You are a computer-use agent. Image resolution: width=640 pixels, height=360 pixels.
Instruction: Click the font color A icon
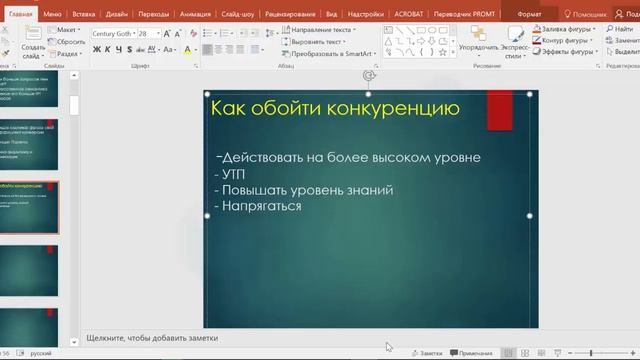(x=187, y=50)
